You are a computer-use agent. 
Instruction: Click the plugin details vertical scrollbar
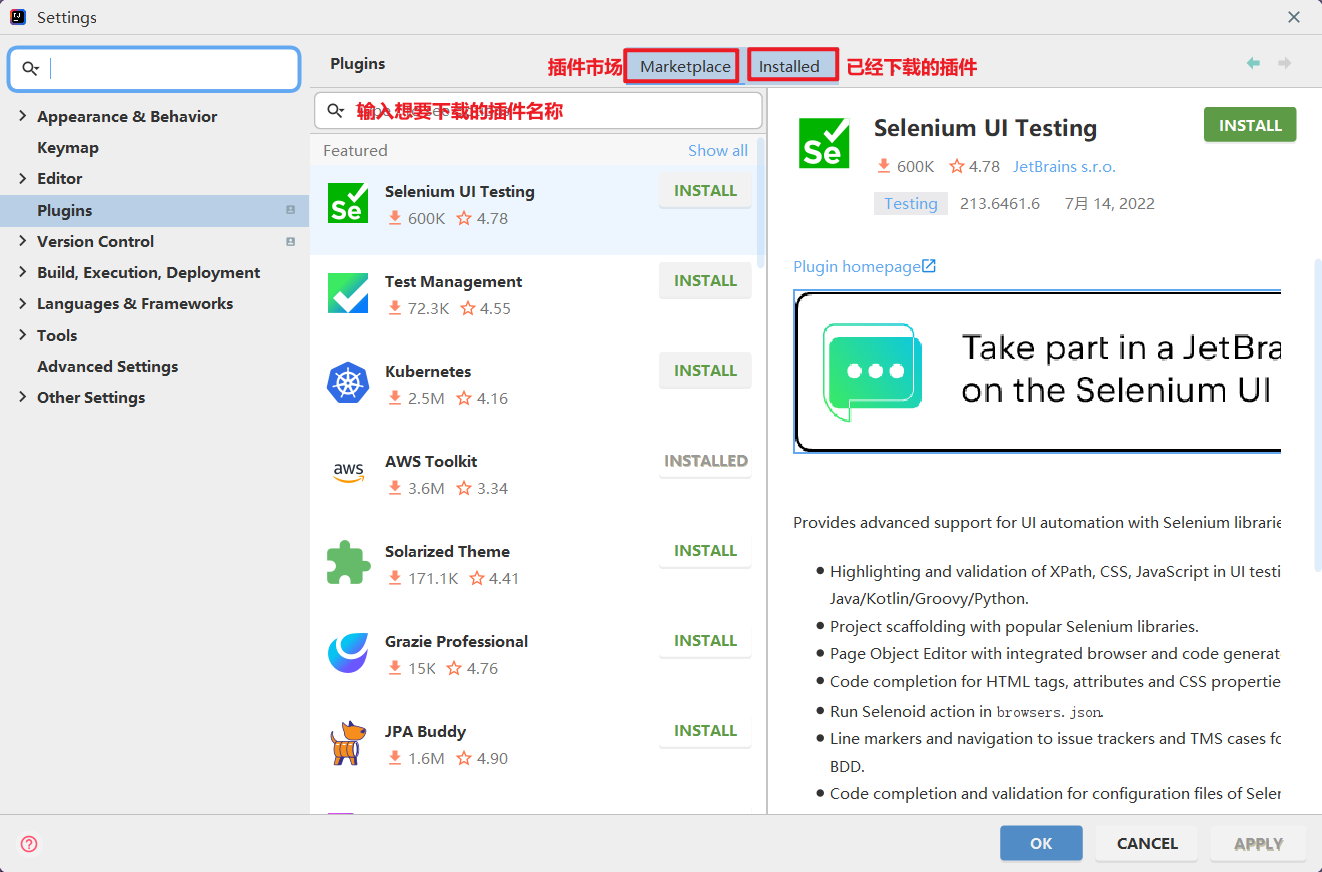(1317, 415)
